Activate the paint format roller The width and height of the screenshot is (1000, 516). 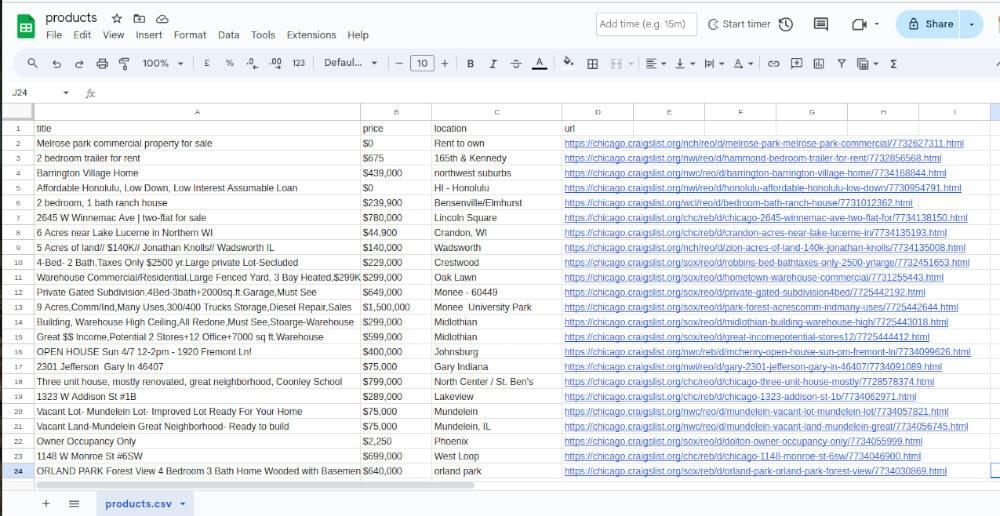[124, 63]
